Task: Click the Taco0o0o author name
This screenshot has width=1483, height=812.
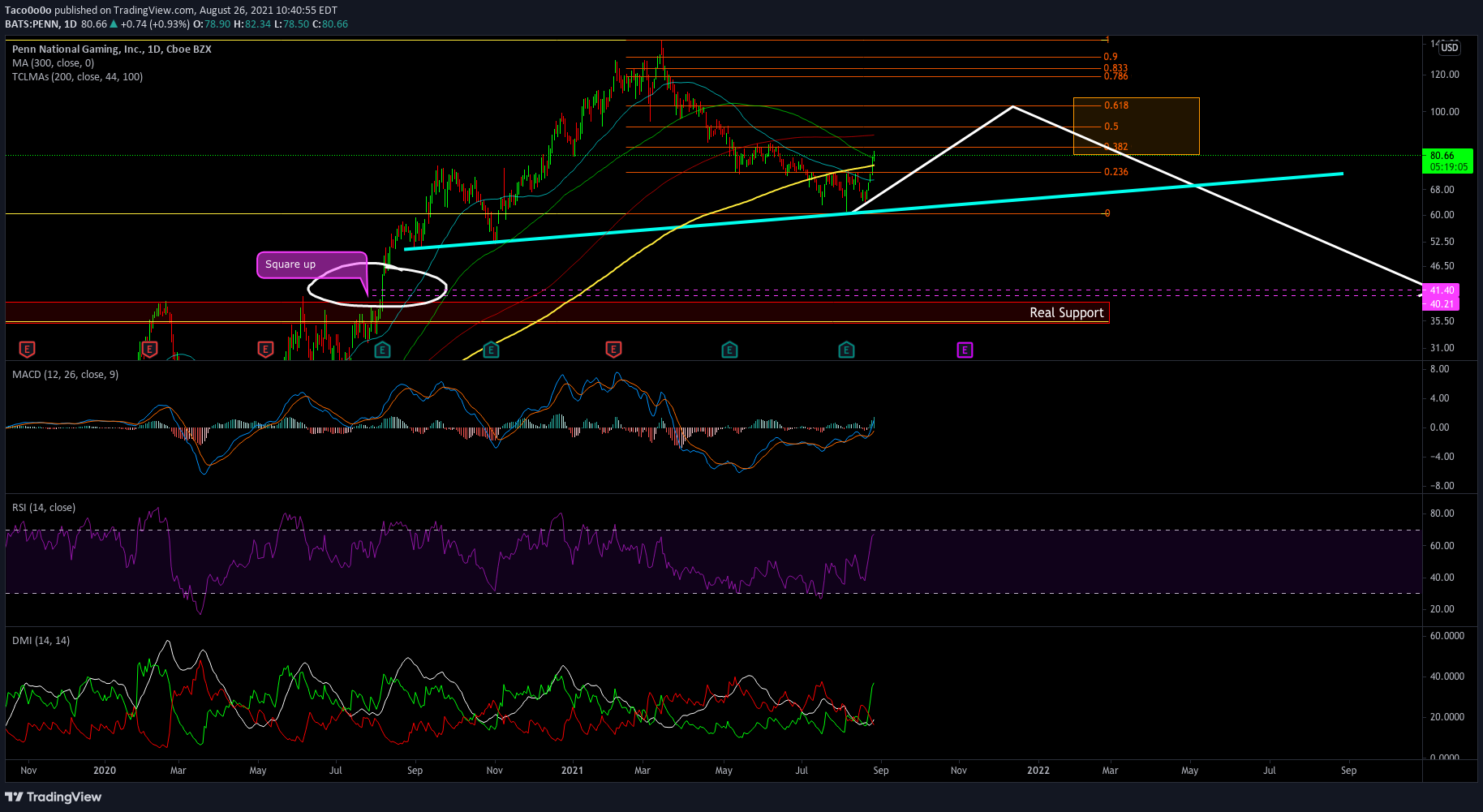Action: 28,11
